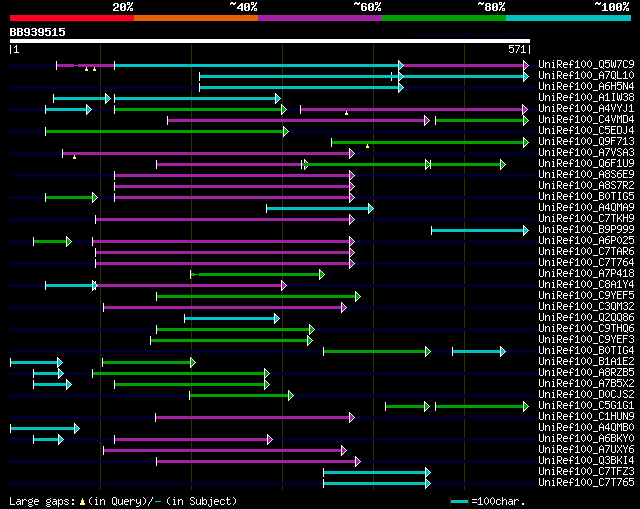Click the cyan =100char. scale bar
Image resolution: width=640 pixels, height=509 pixels.
[x=459, y=501]
